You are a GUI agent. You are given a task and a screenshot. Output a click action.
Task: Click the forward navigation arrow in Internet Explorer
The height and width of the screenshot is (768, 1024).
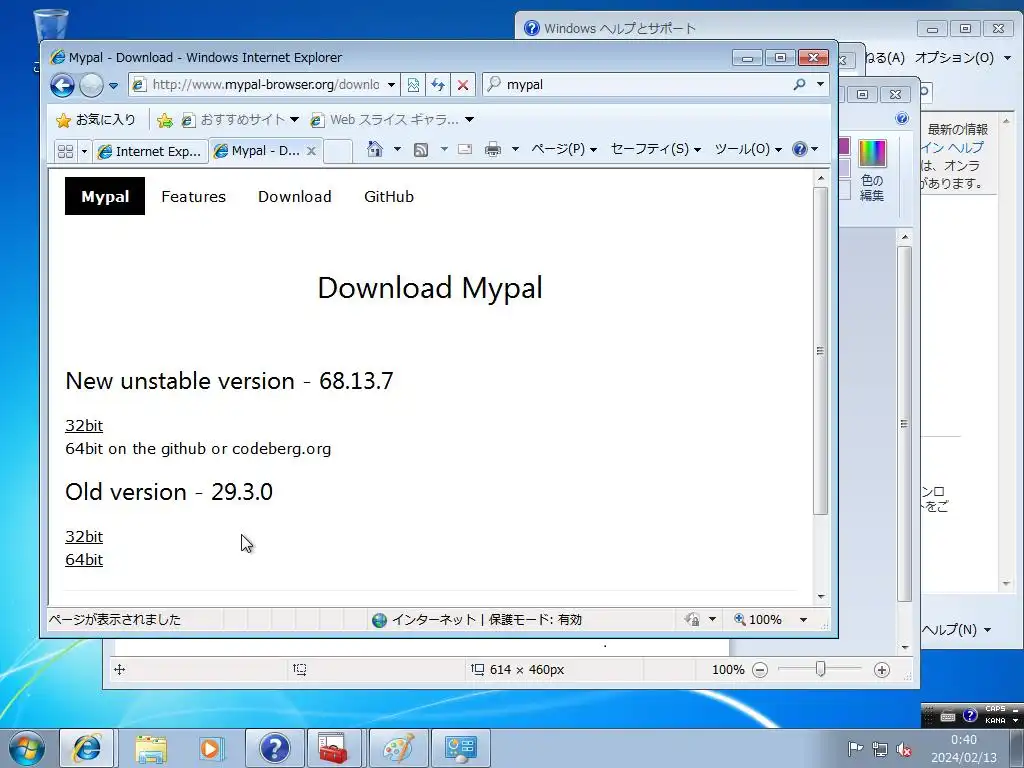(x=91, y=85)
